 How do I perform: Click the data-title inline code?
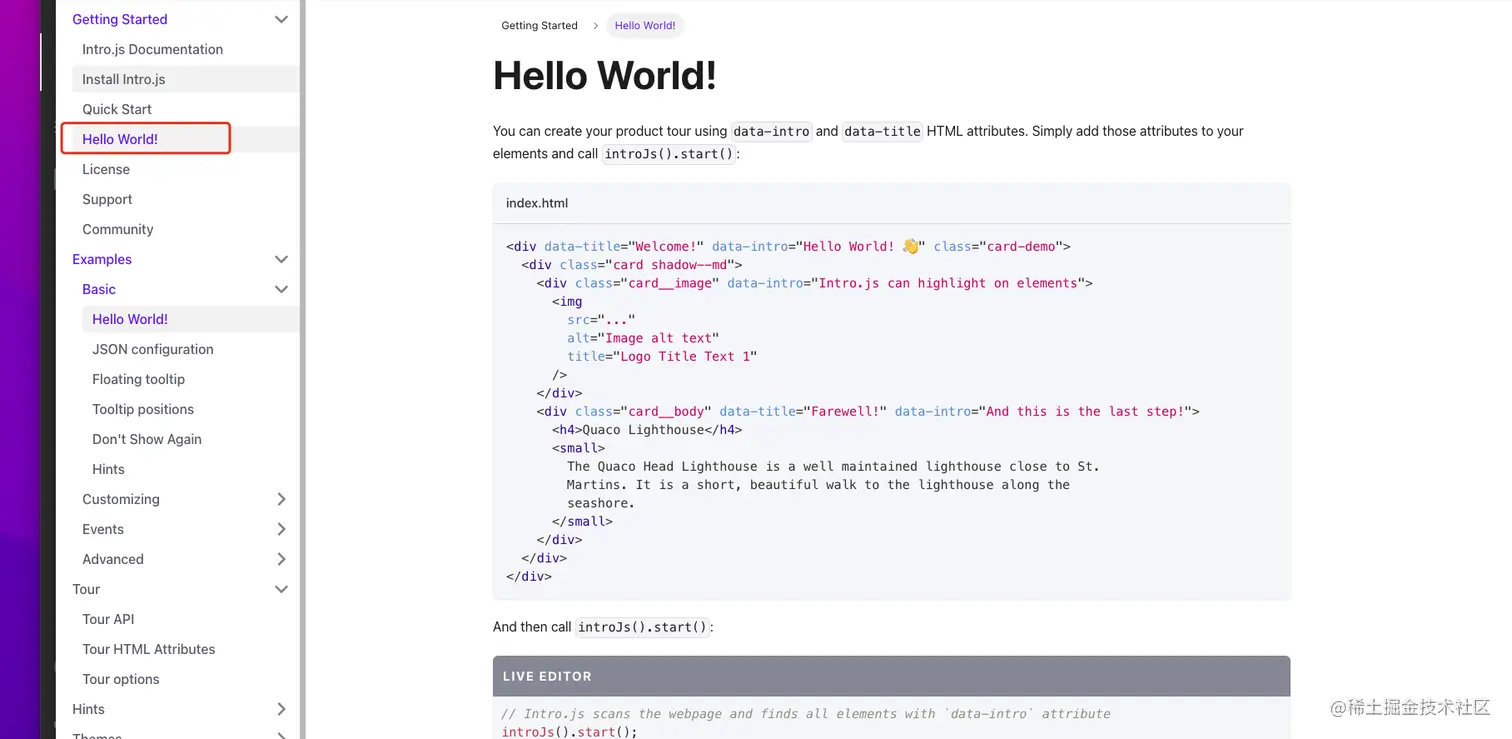[882, 131]
